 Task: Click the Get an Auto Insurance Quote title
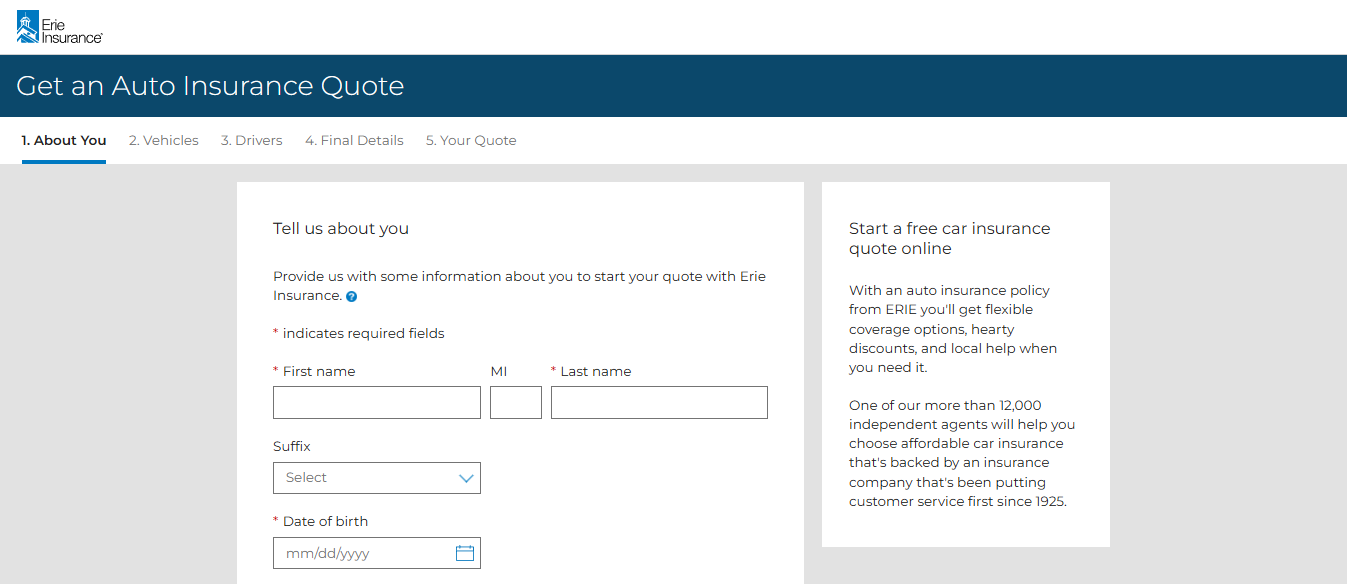coord(210,86)
